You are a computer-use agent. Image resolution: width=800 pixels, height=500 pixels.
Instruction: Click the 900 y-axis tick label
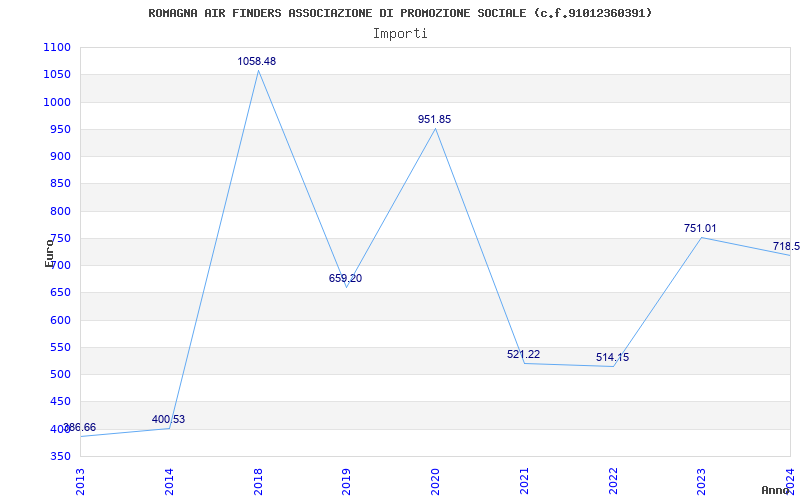[x=61, y=157]
